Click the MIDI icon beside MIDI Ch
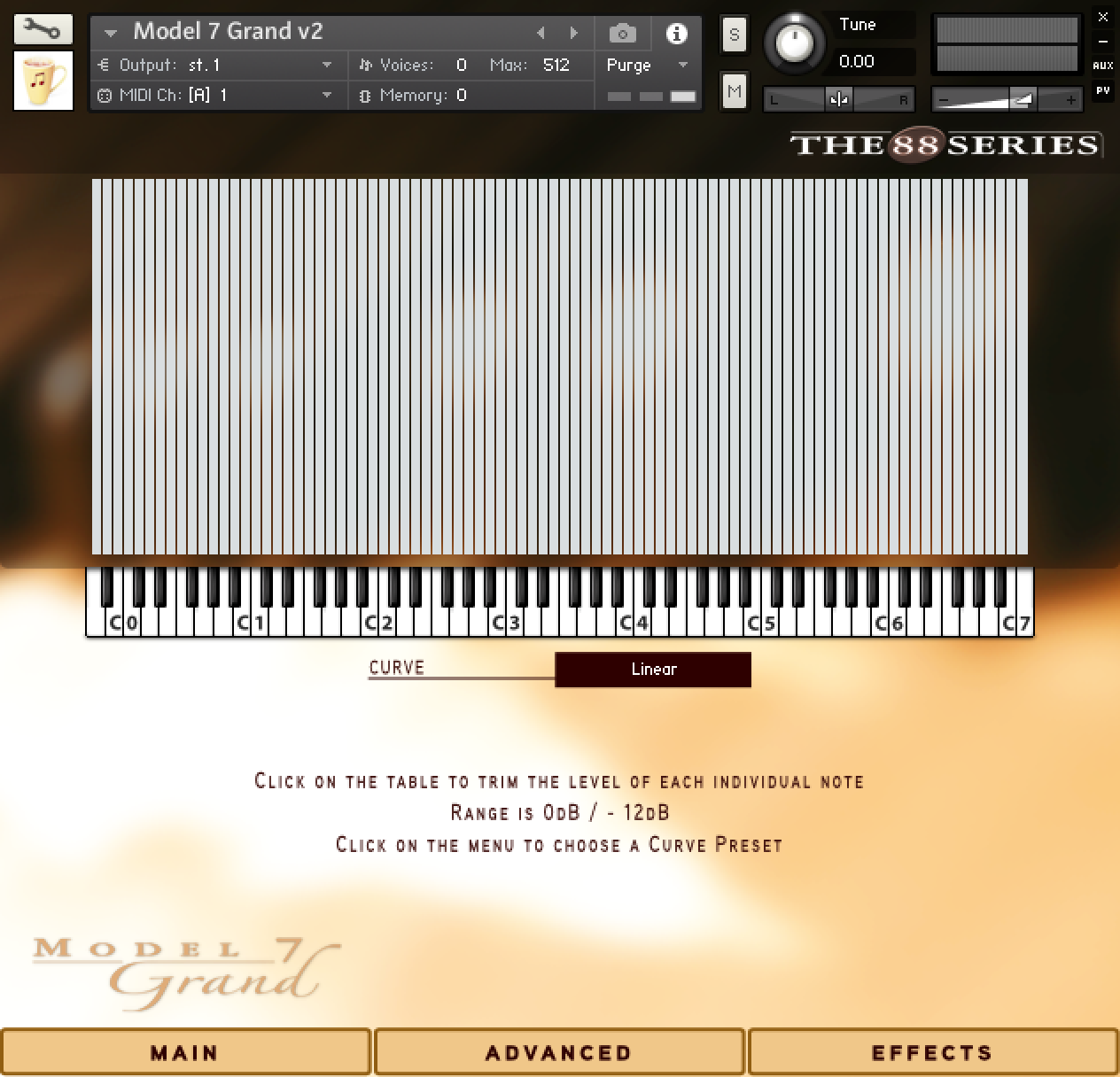The width and height of the screenshot is (1120, 1077). click(x=104, y=96)
